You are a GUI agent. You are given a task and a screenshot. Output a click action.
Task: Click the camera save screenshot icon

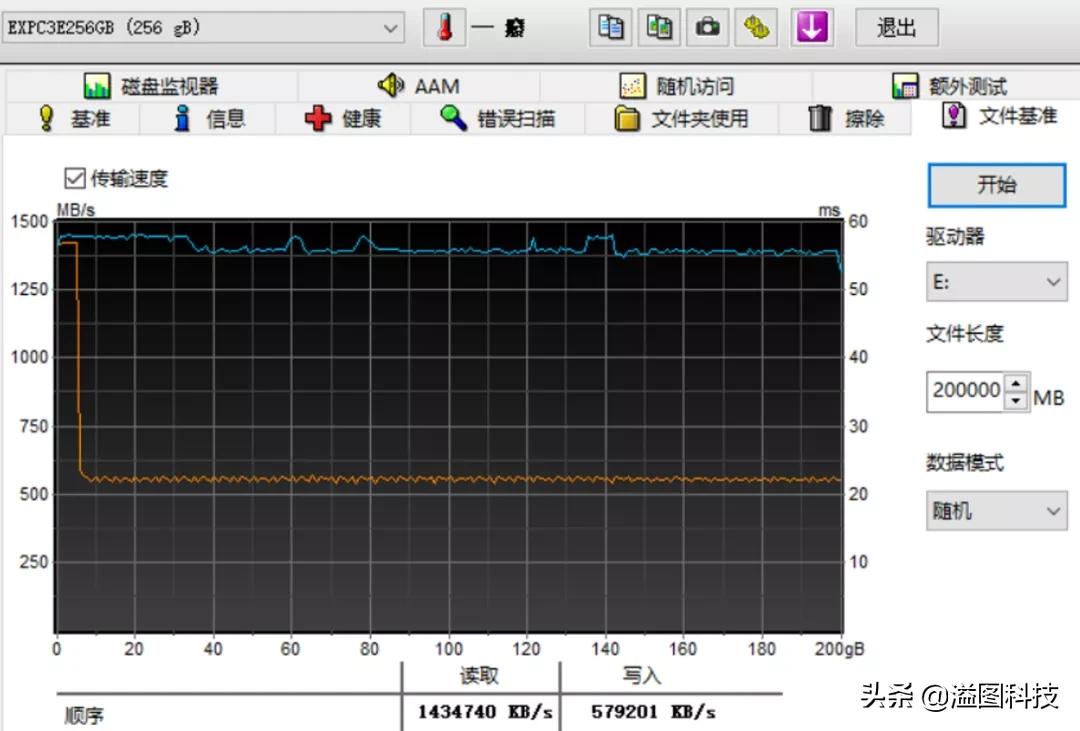708,28
